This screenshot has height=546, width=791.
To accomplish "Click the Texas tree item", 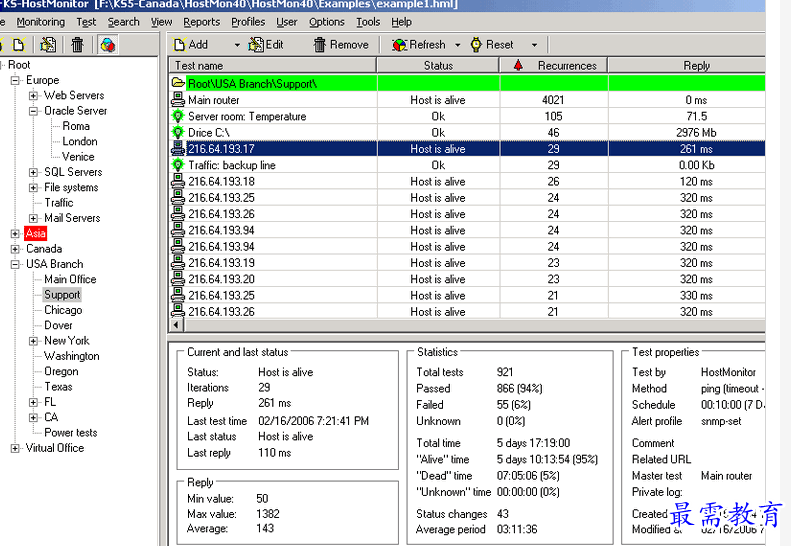I will (x=58, y=387).
